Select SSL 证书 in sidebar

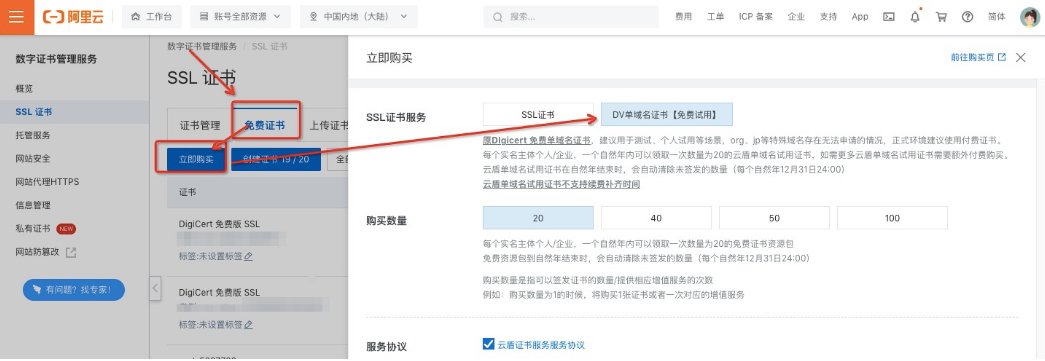74,112
